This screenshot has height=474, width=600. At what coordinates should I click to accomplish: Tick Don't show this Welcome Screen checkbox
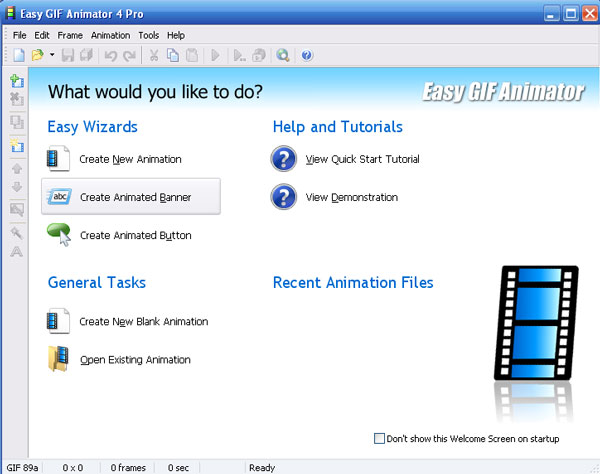click(x=379, y=438)
